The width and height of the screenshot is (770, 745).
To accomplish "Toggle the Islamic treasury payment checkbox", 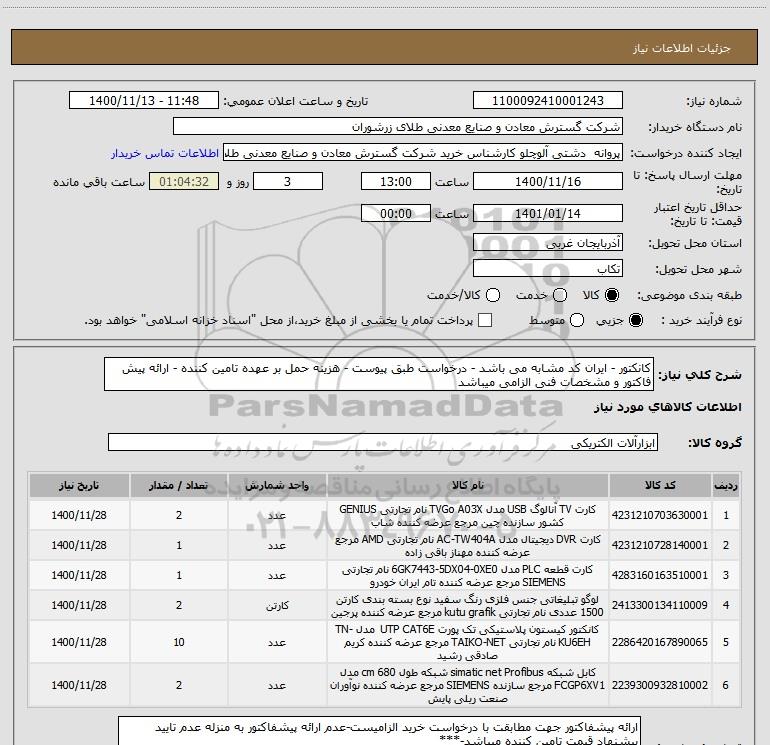I will [x=485, y=320].
